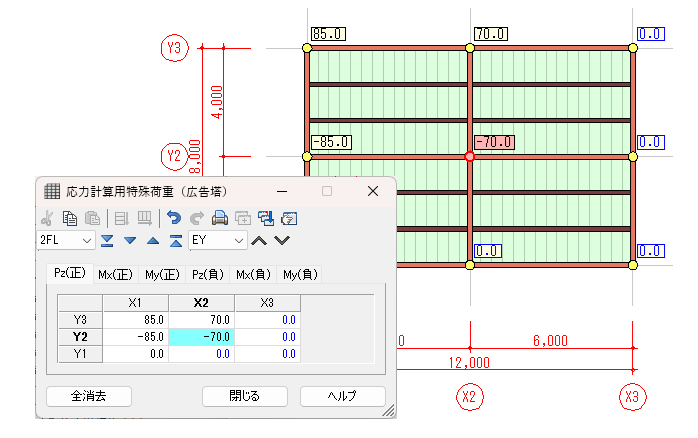This screenshot has height=438, width=698.
Task: Go down one floor with the blue down triangle
Action: coord(130,241)
